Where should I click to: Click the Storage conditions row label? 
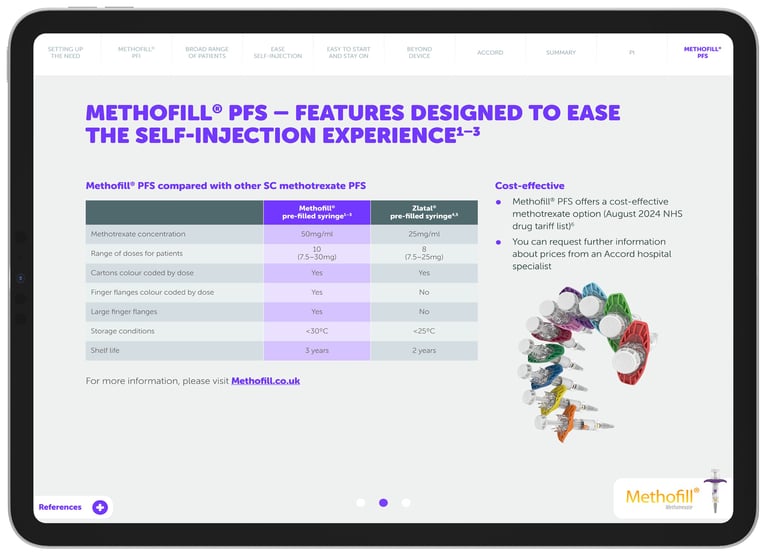click(122, 331)
